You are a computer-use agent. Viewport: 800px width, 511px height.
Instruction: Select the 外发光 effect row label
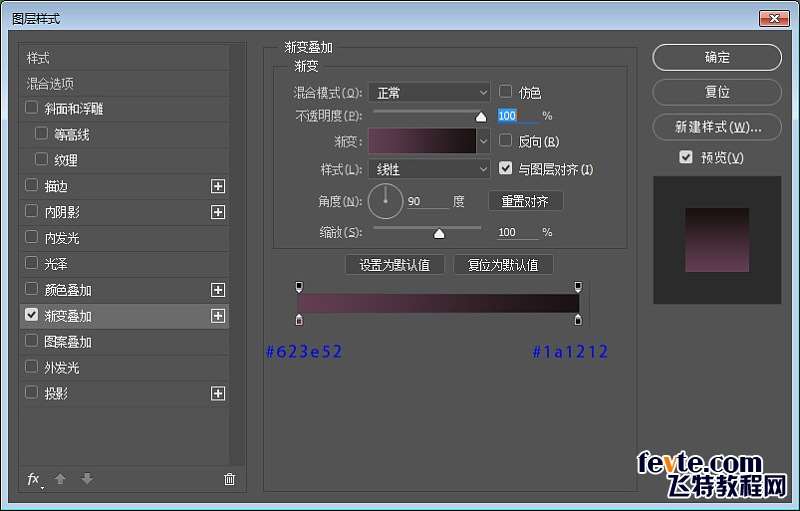(x=62, y=368)
